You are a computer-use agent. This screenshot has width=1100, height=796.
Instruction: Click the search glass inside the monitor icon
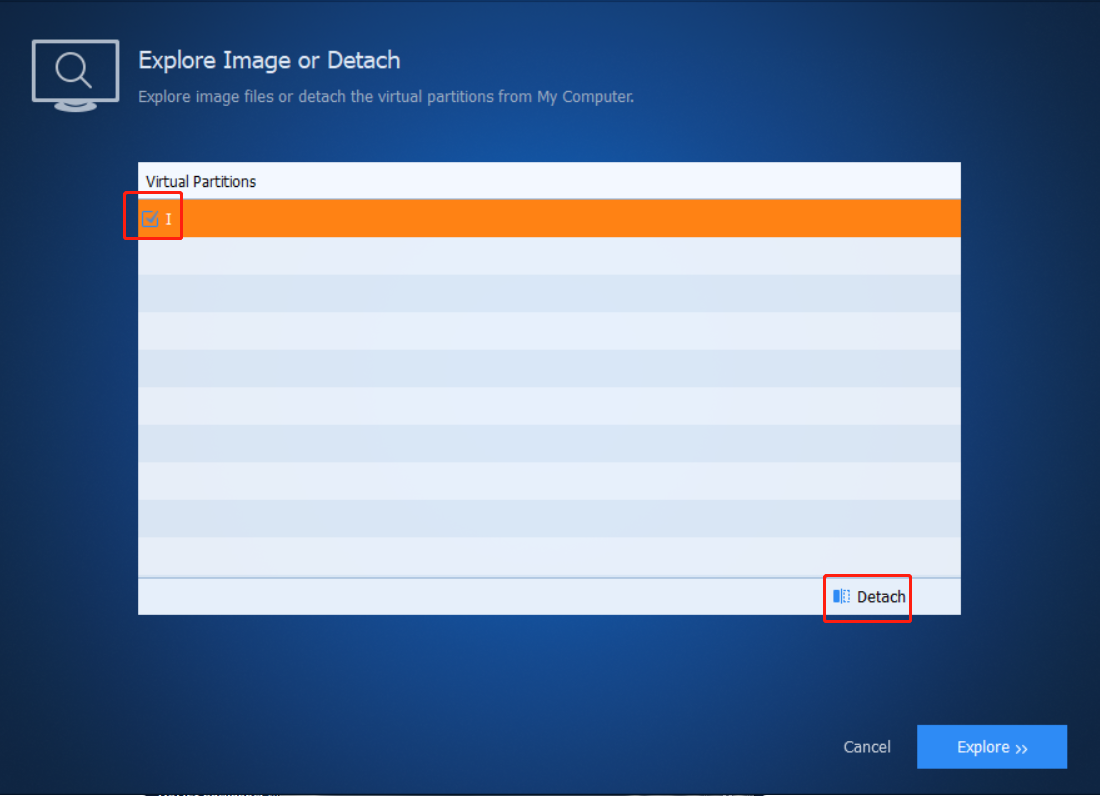(70, 68)
